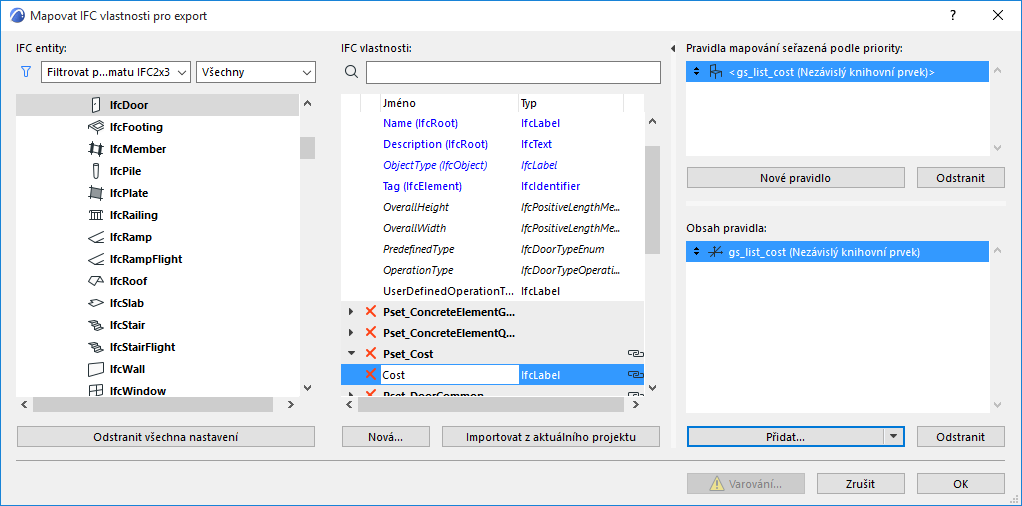Click reorder handle in rule content row
The width and height of the screenshot is (1022, 506).
[x=696, y=252]
